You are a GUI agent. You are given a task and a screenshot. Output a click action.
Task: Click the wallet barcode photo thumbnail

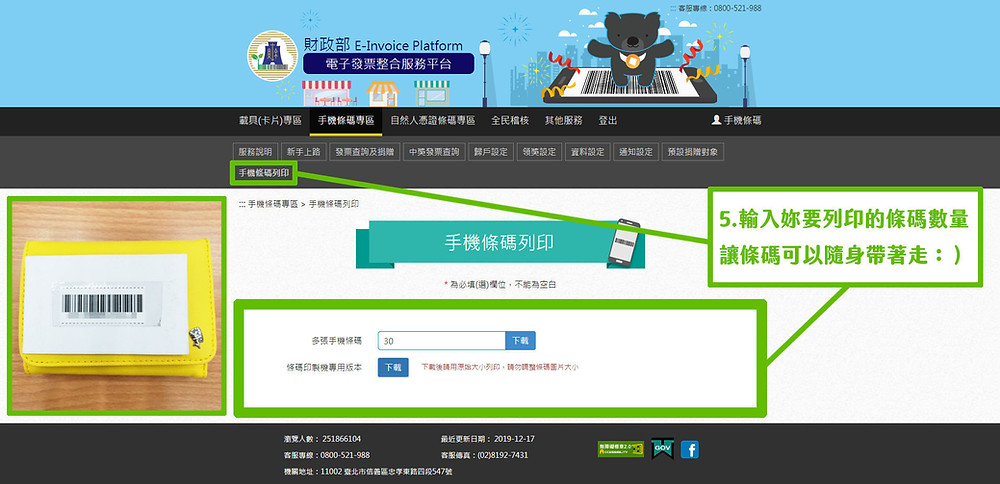[x=117, y=306]
